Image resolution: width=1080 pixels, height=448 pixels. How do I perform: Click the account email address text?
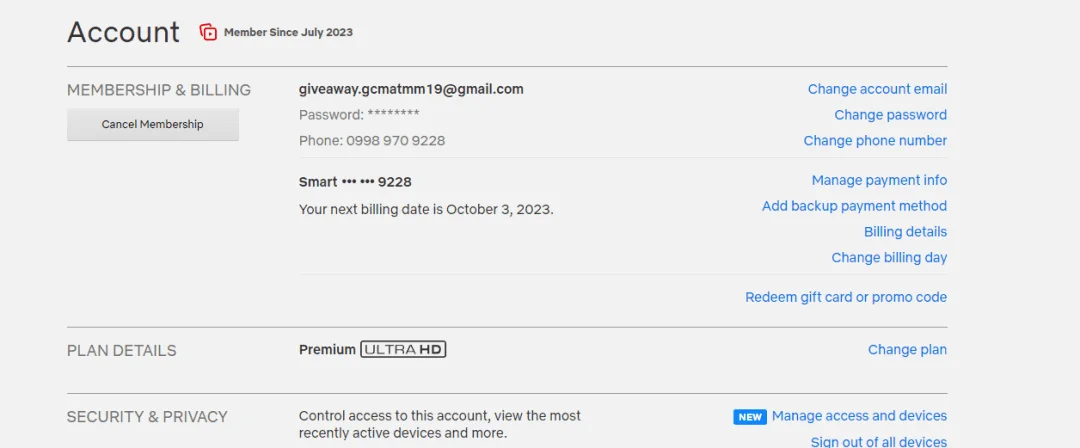point(411,89)
